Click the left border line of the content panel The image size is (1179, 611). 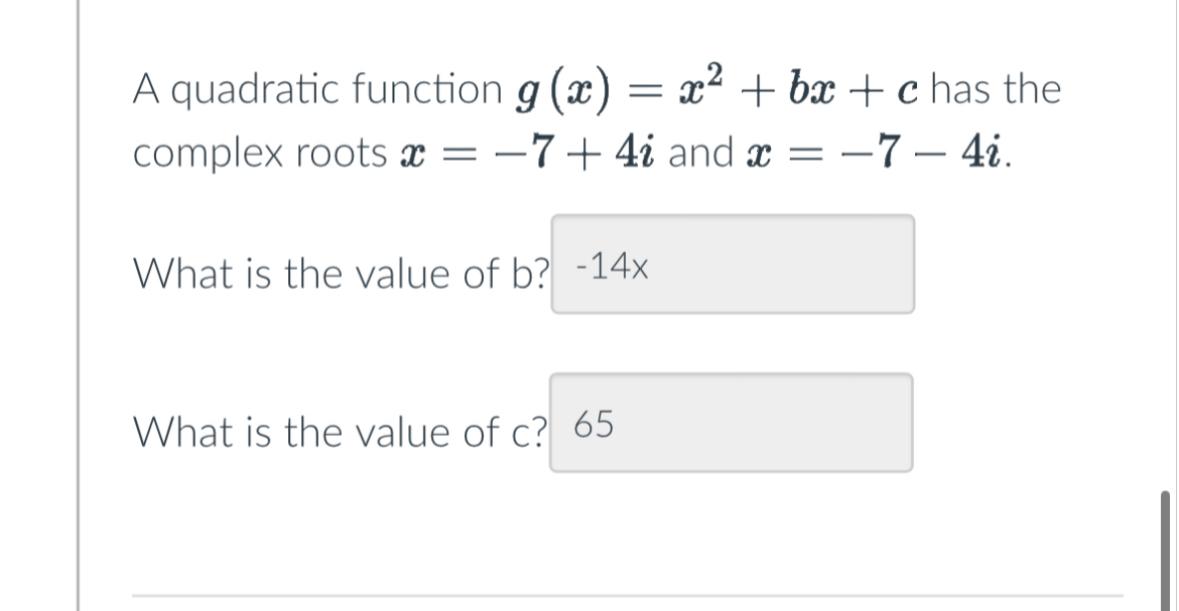[x=79, y=300]
